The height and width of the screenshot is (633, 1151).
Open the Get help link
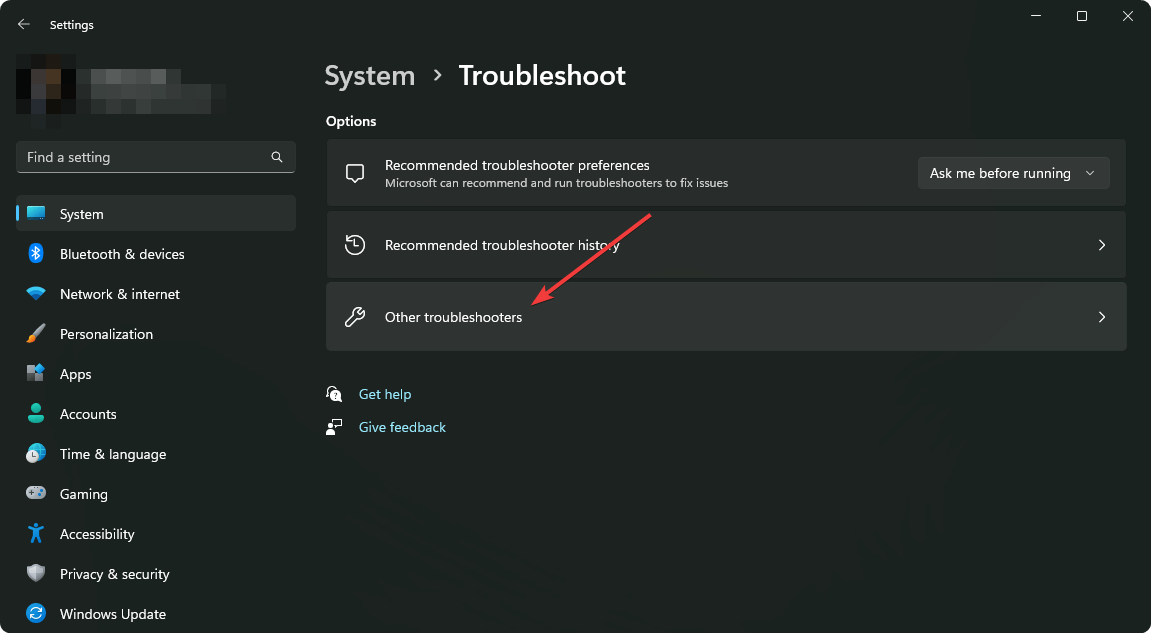click(385, 394)
